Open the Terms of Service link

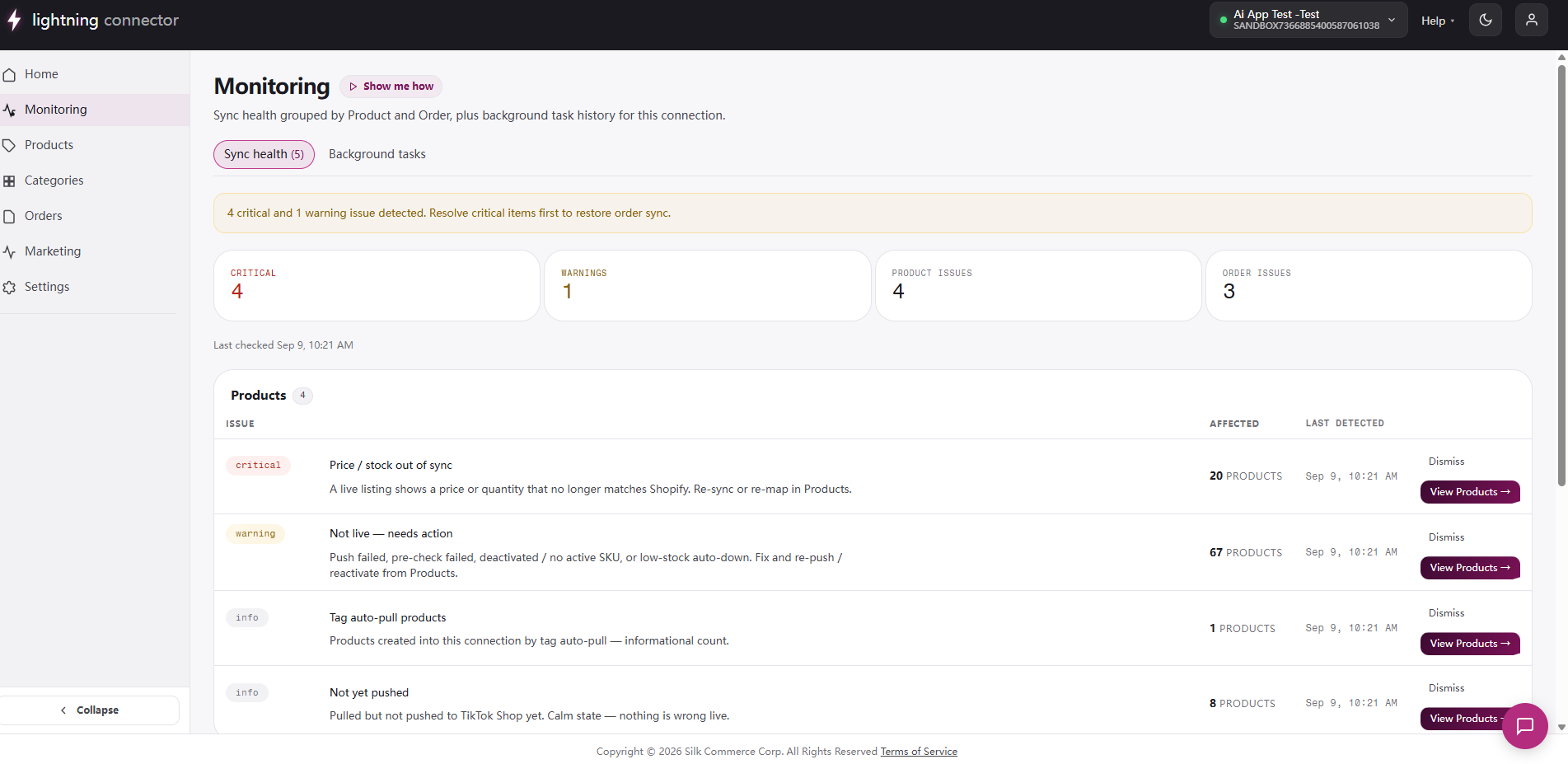pos(919,752)
